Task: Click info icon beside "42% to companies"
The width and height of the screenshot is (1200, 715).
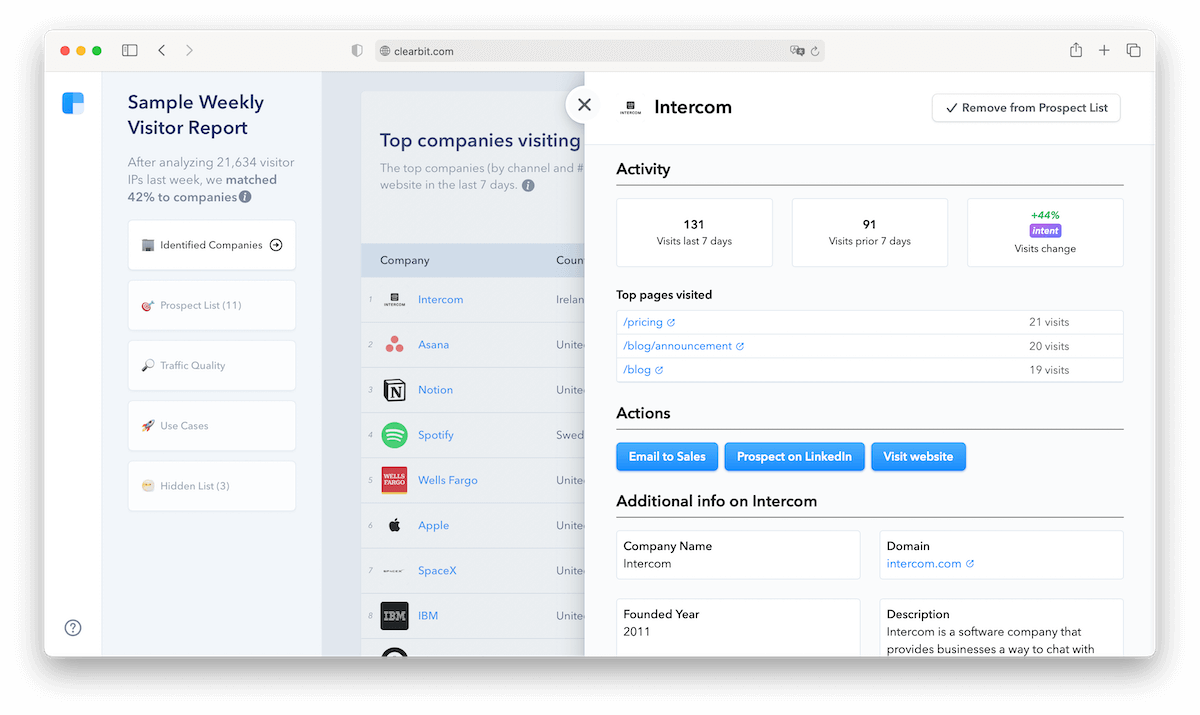Action: point(245,197)
